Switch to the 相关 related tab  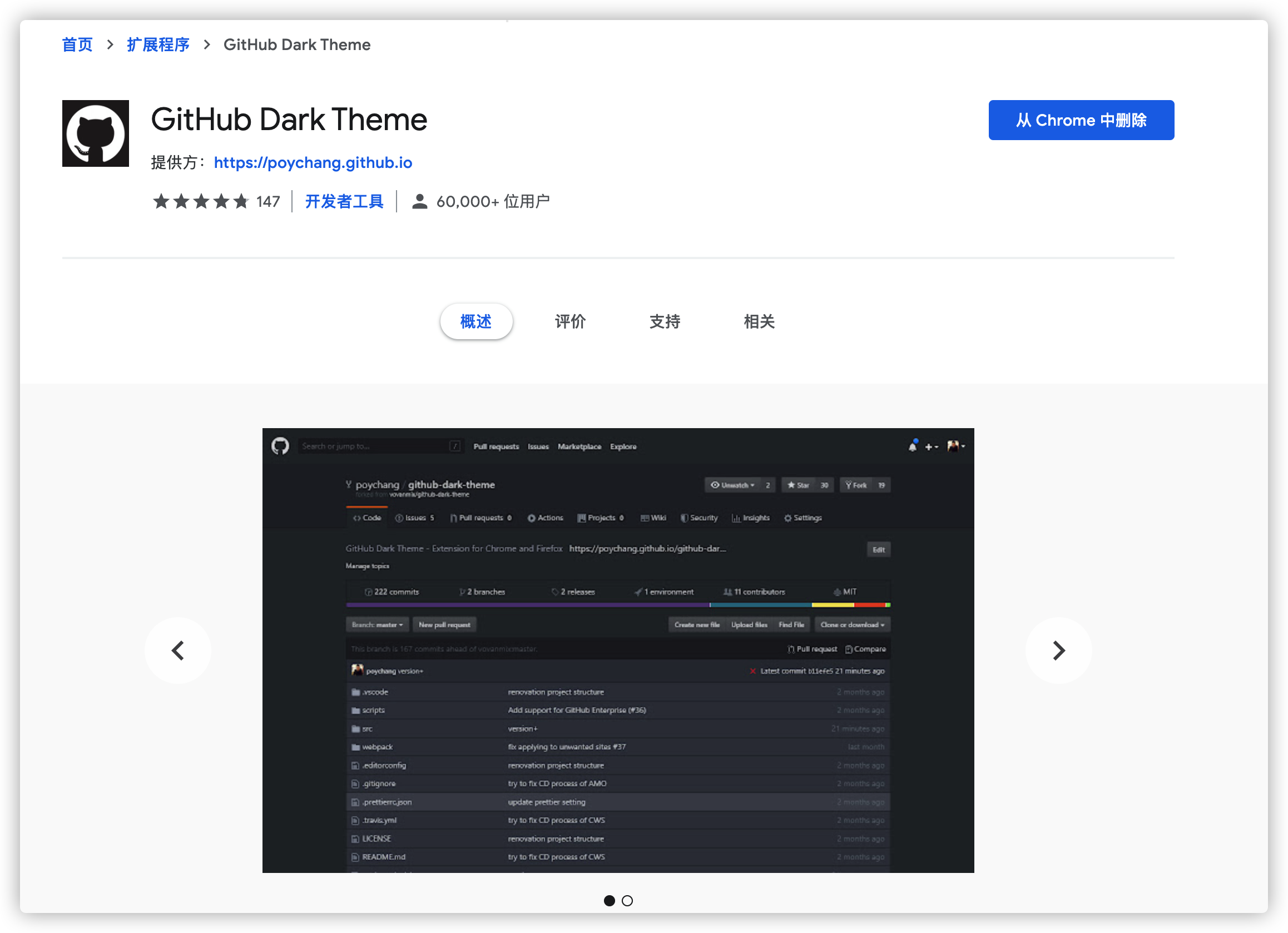tap(759, 321)
